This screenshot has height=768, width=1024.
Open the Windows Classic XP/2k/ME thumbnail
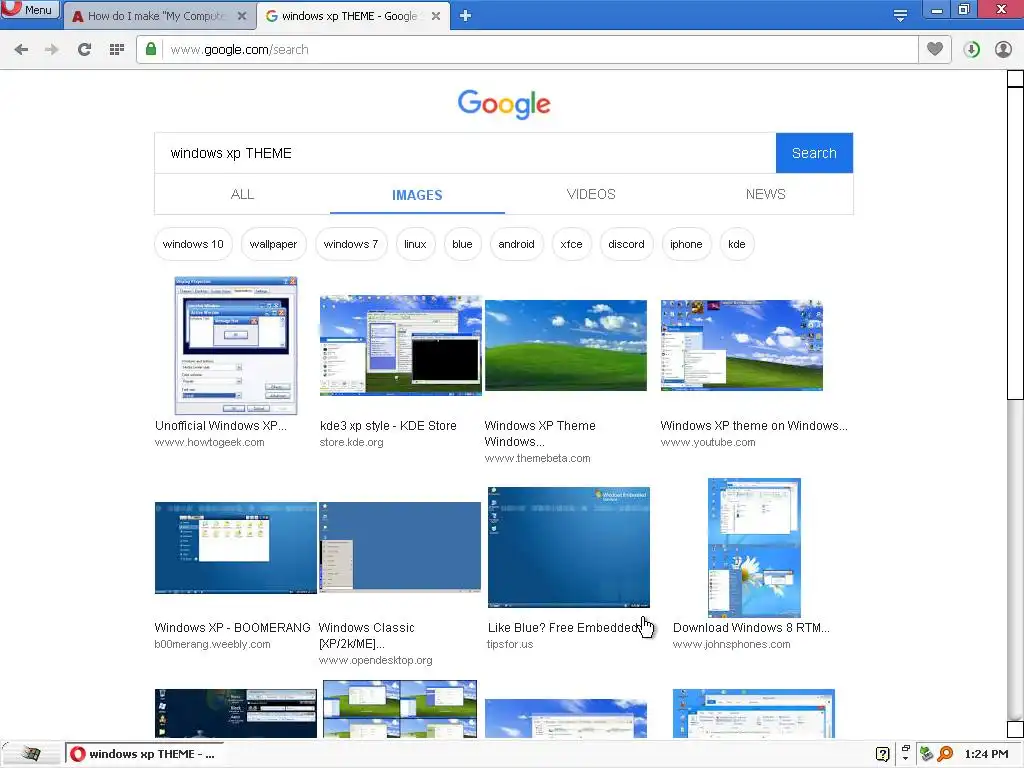pos(400,547)
